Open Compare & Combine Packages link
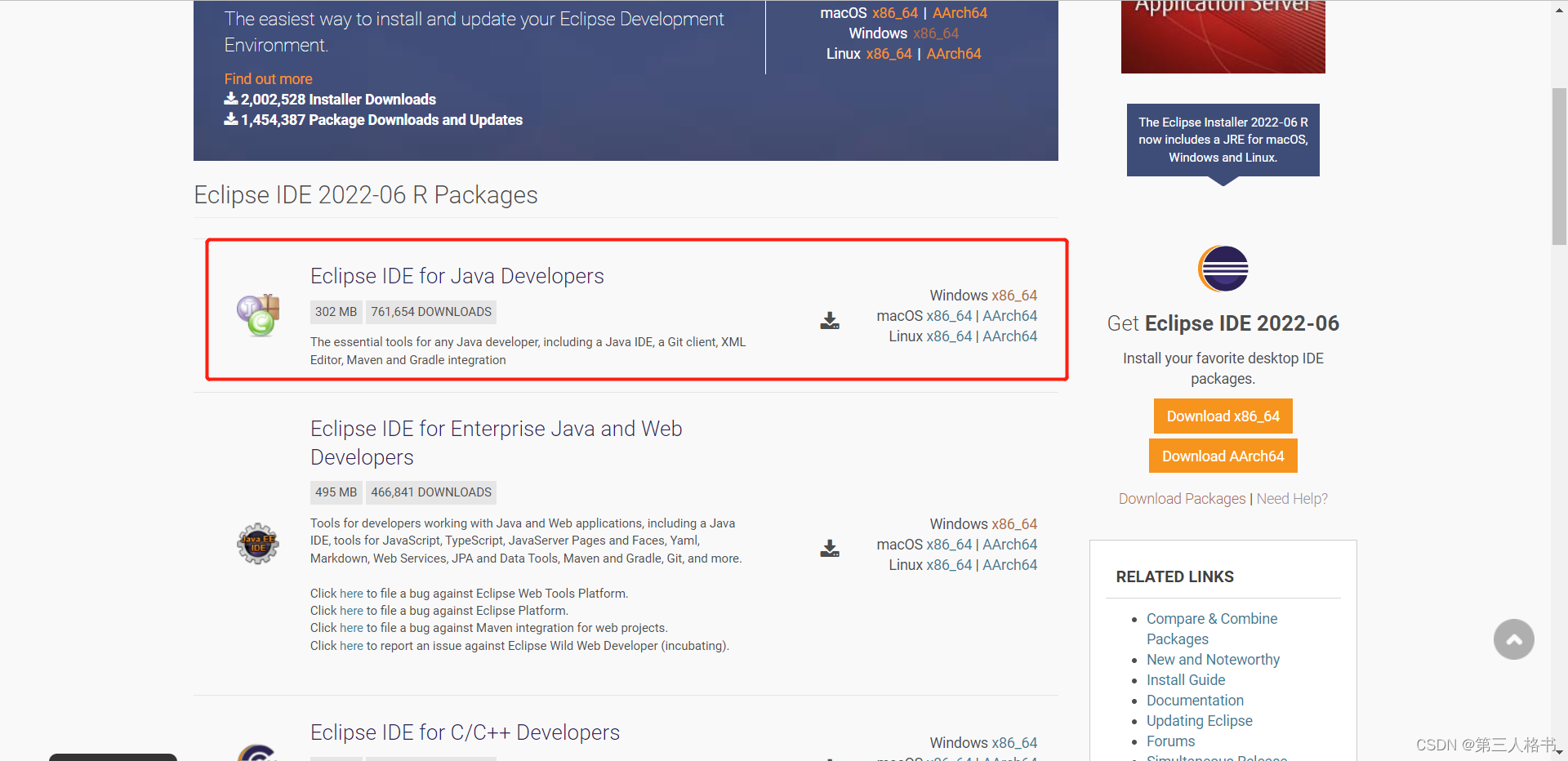This screenshot has width=1568, height=761. [x=1212, y=629]
